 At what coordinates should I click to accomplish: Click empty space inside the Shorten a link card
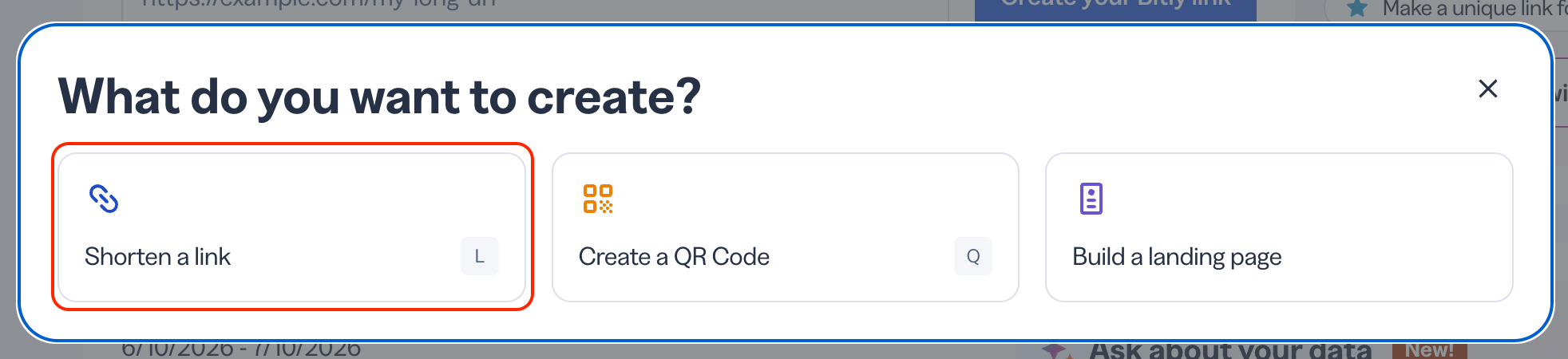point(319,199)
